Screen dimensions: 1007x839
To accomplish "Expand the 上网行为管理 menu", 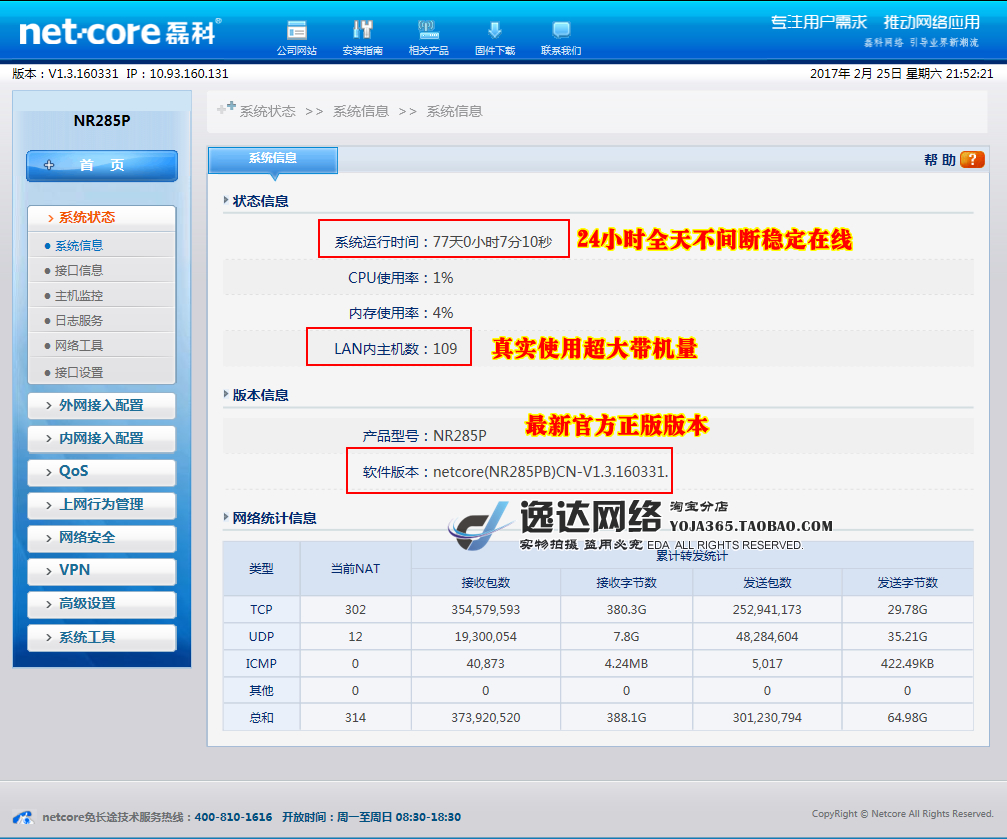I will click(x=101, y=505).
